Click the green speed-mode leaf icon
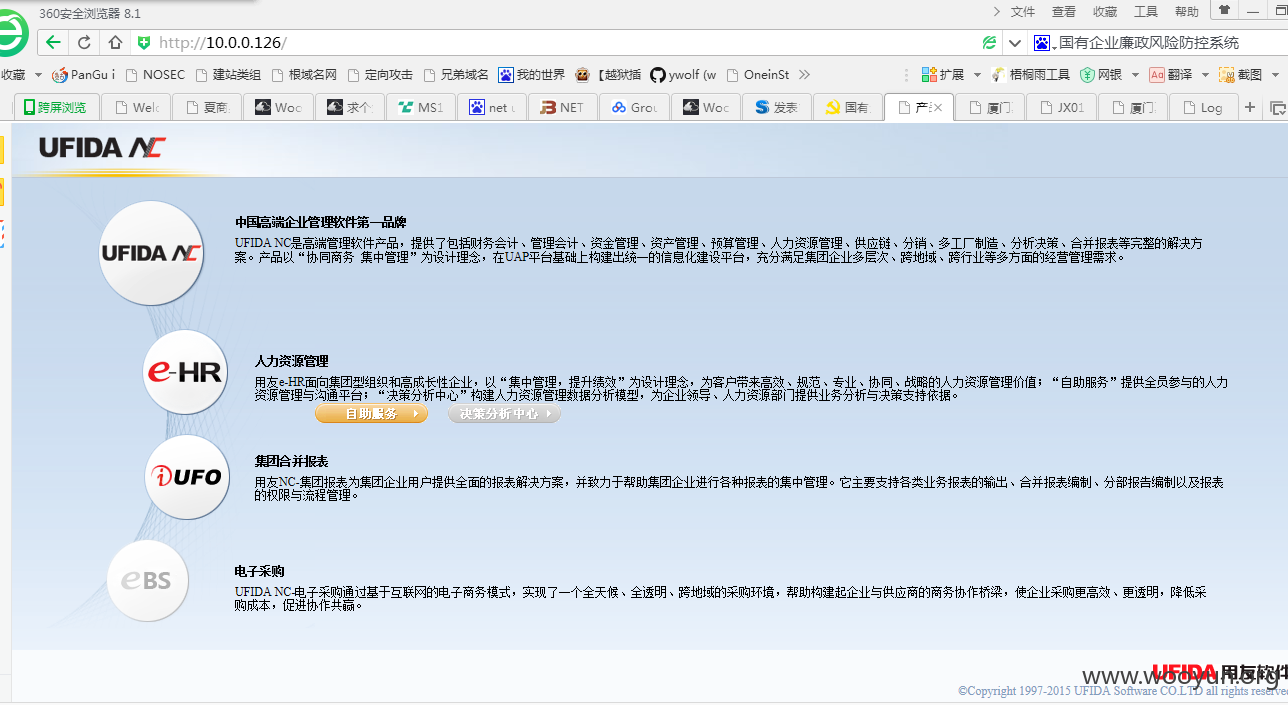The image size is (1288, 705). [989, 42]
